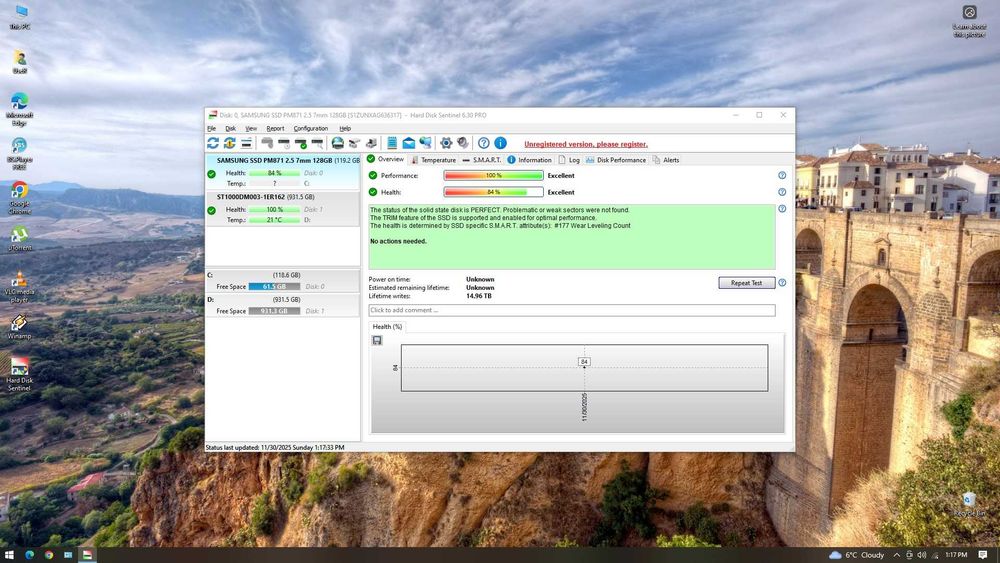Click the network computers toolbar icon
1000x563 pixels.
[x=425, y=143]
